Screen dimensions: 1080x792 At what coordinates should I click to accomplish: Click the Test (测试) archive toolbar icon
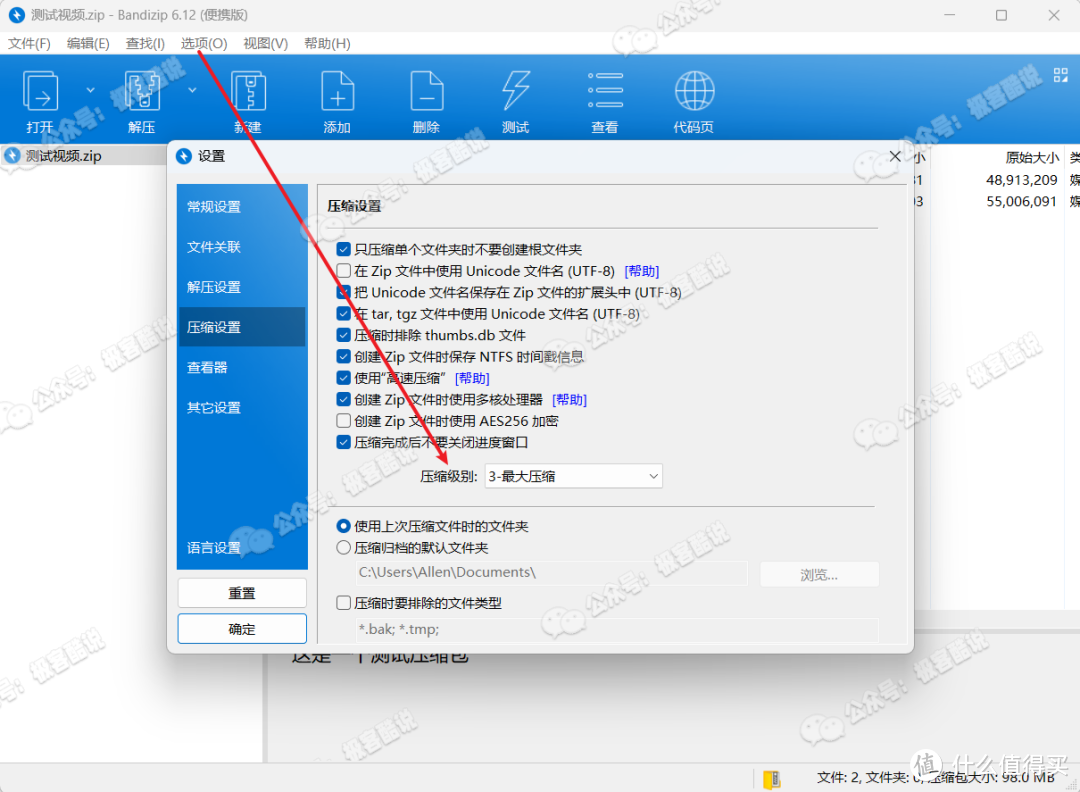pyautogui.click(x=516, y=91)
